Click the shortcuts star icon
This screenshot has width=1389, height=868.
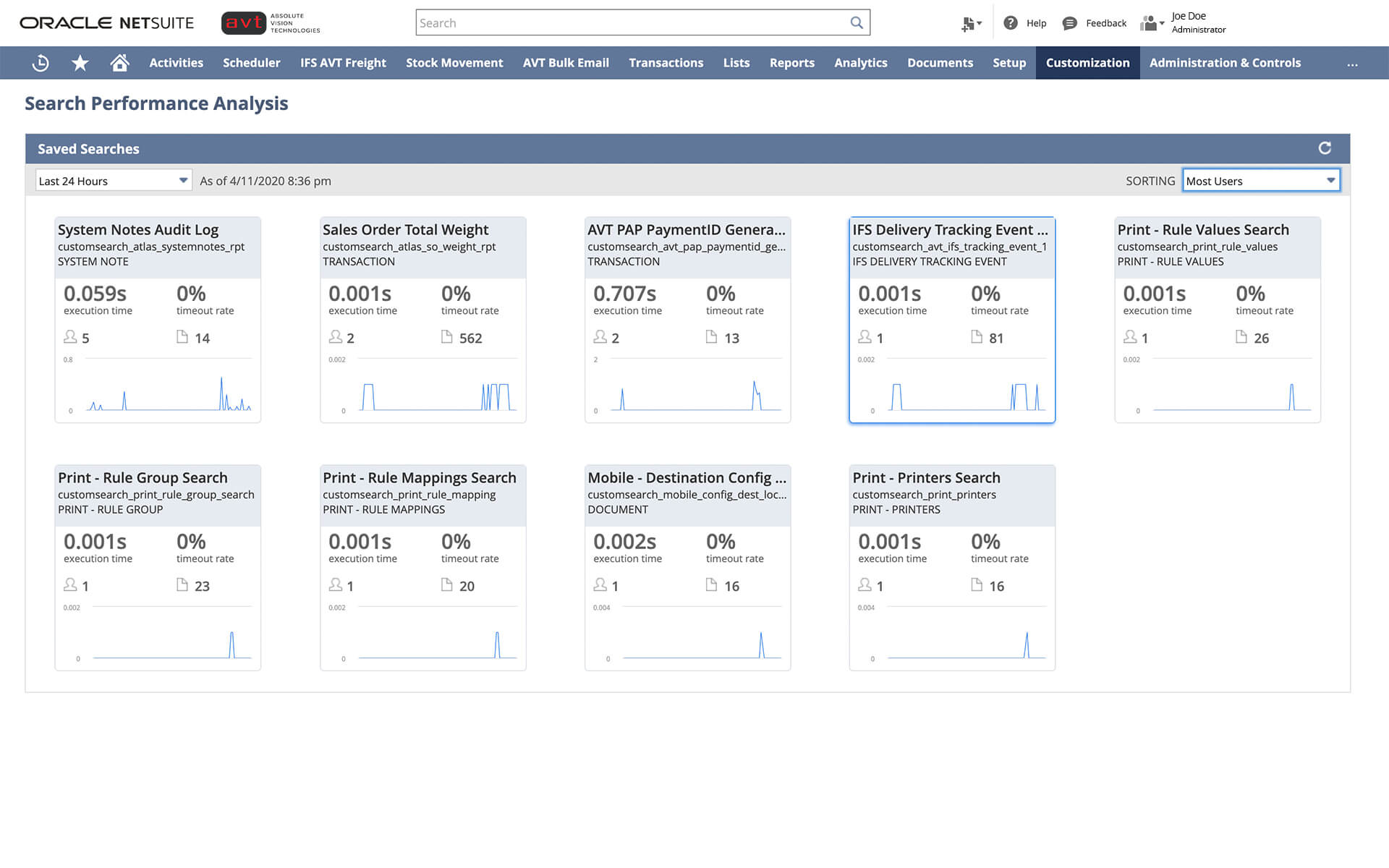(80, 63)
